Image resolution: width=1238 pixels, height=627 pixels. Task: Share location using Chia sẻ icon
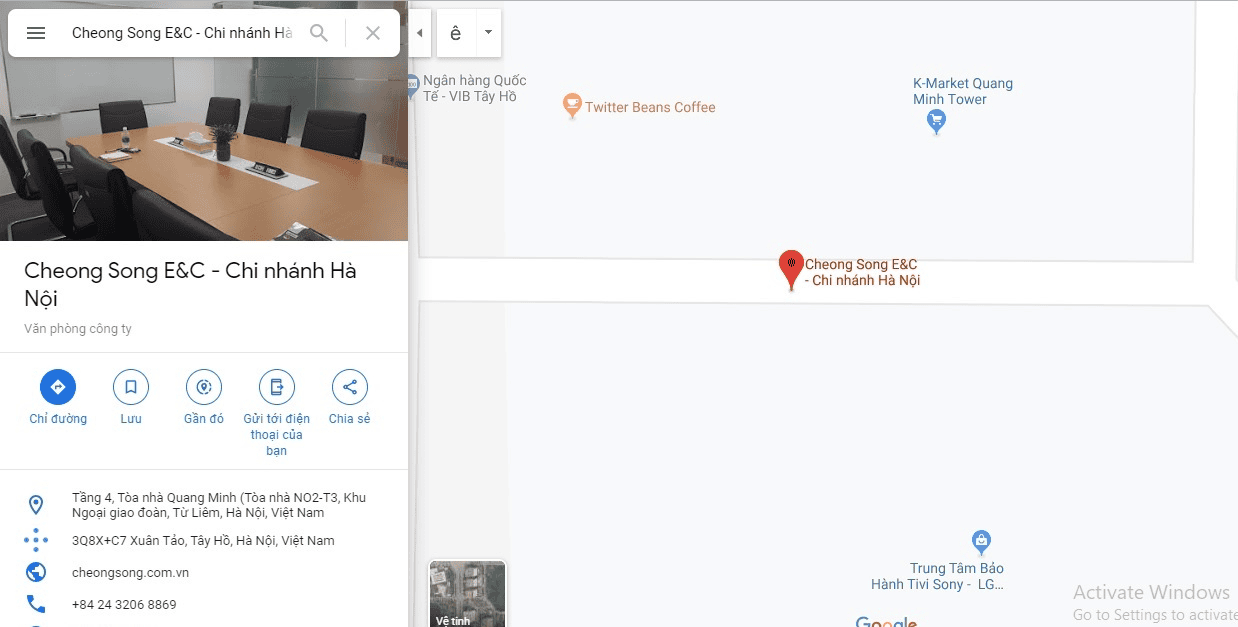click(x=349, y=387)
